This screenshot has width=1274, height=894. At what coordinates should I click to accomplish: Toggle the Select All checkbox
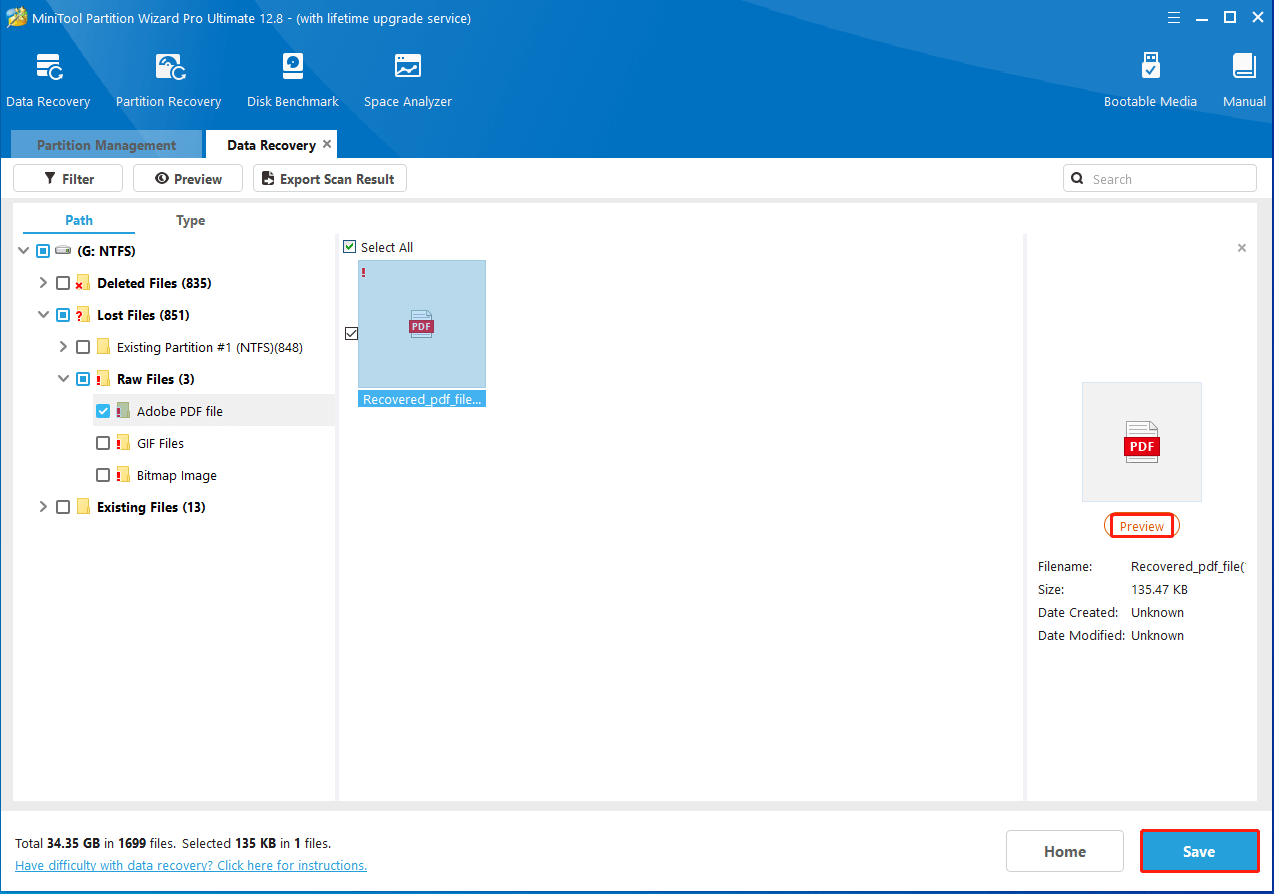coord(349,247)
